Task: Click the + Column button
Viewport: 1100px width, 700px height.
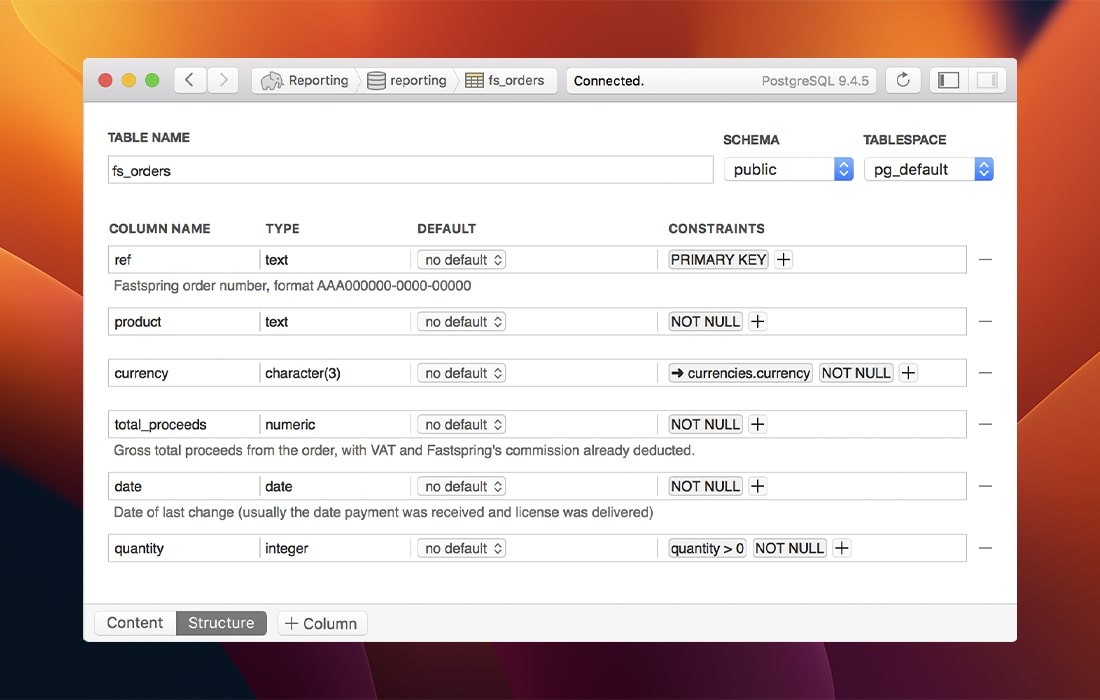Action: coord(322,622)
